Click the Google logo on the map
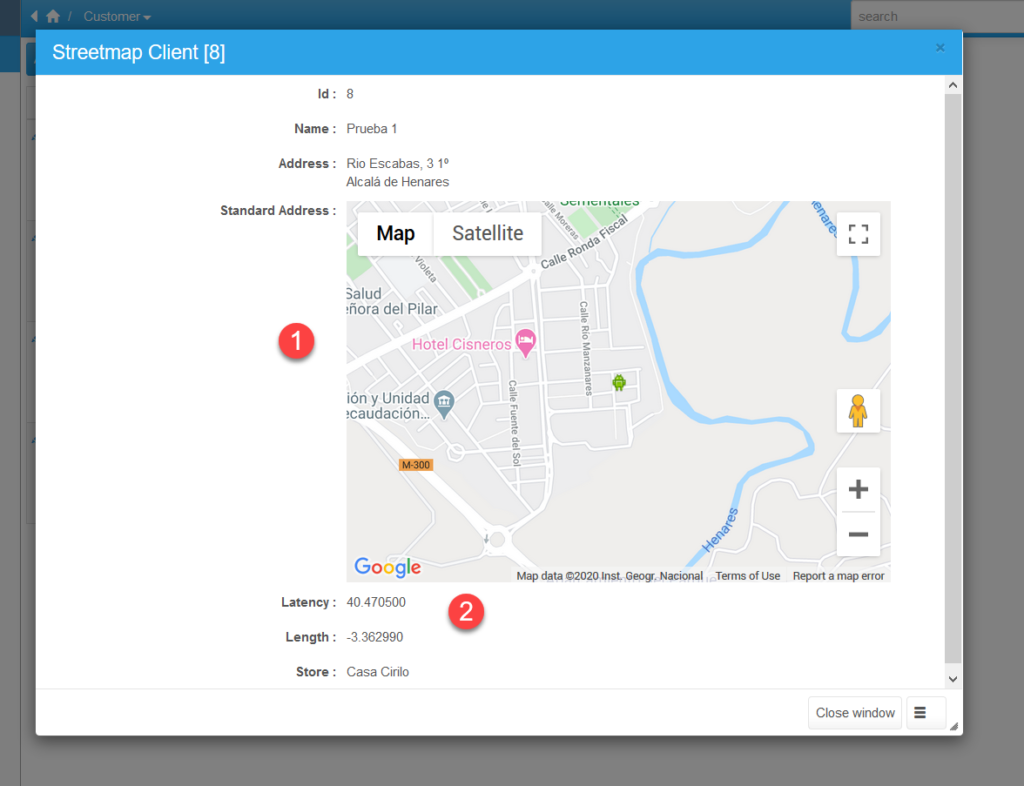Screen dimensions: 1024x786 (386, 567)
